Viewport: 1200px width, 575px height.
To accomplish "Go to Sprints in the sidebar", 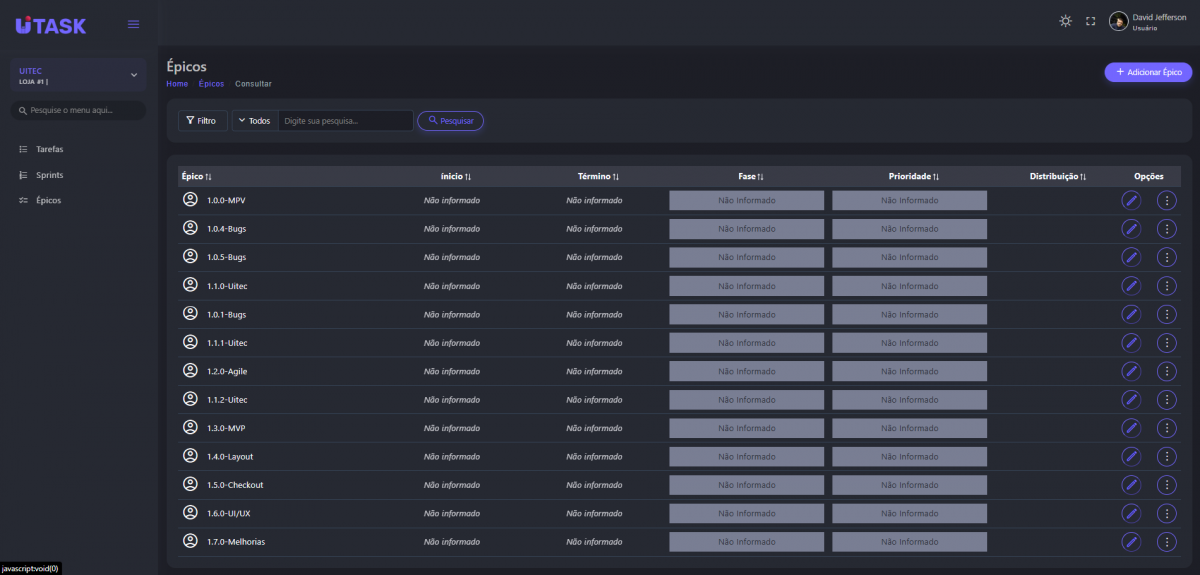I will pyautogui.click(x=49, y=175).
